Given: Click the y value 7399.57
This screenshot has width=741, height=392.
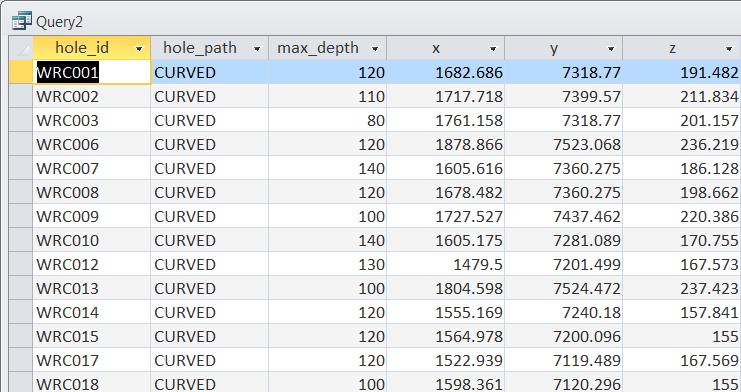Looking at the screenshot, I should 564,96.
